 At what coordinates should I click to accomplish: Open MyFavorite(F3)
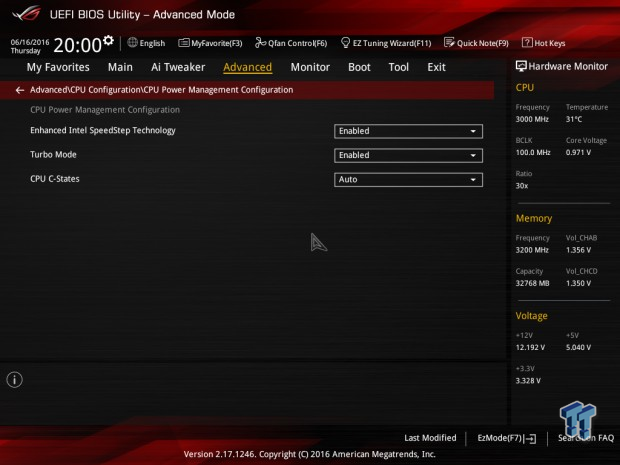coord(210,43)
